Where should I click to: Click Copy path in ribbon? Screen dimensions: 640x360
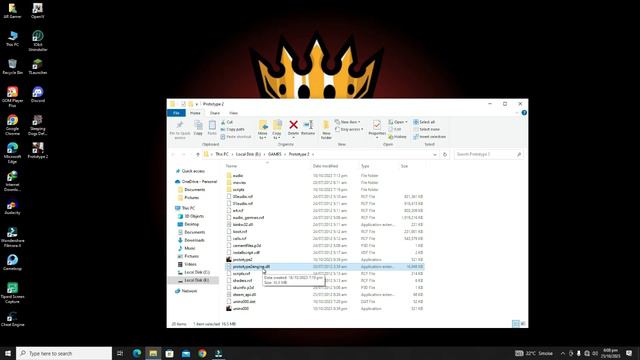coord(233,129)
